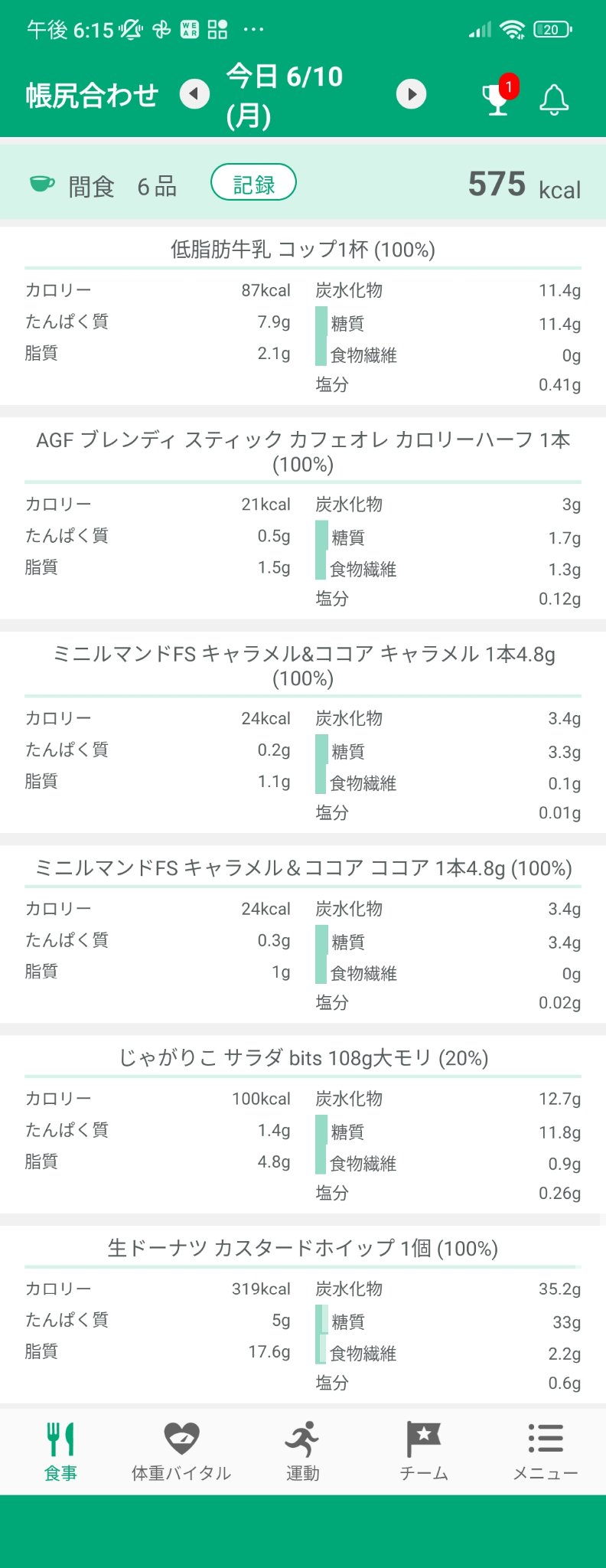Select ミニルマンドFS キャラメル 1本4.8g entry
Screen dimensions: 606x1568
pyautogui.click(x=303, y=665)
